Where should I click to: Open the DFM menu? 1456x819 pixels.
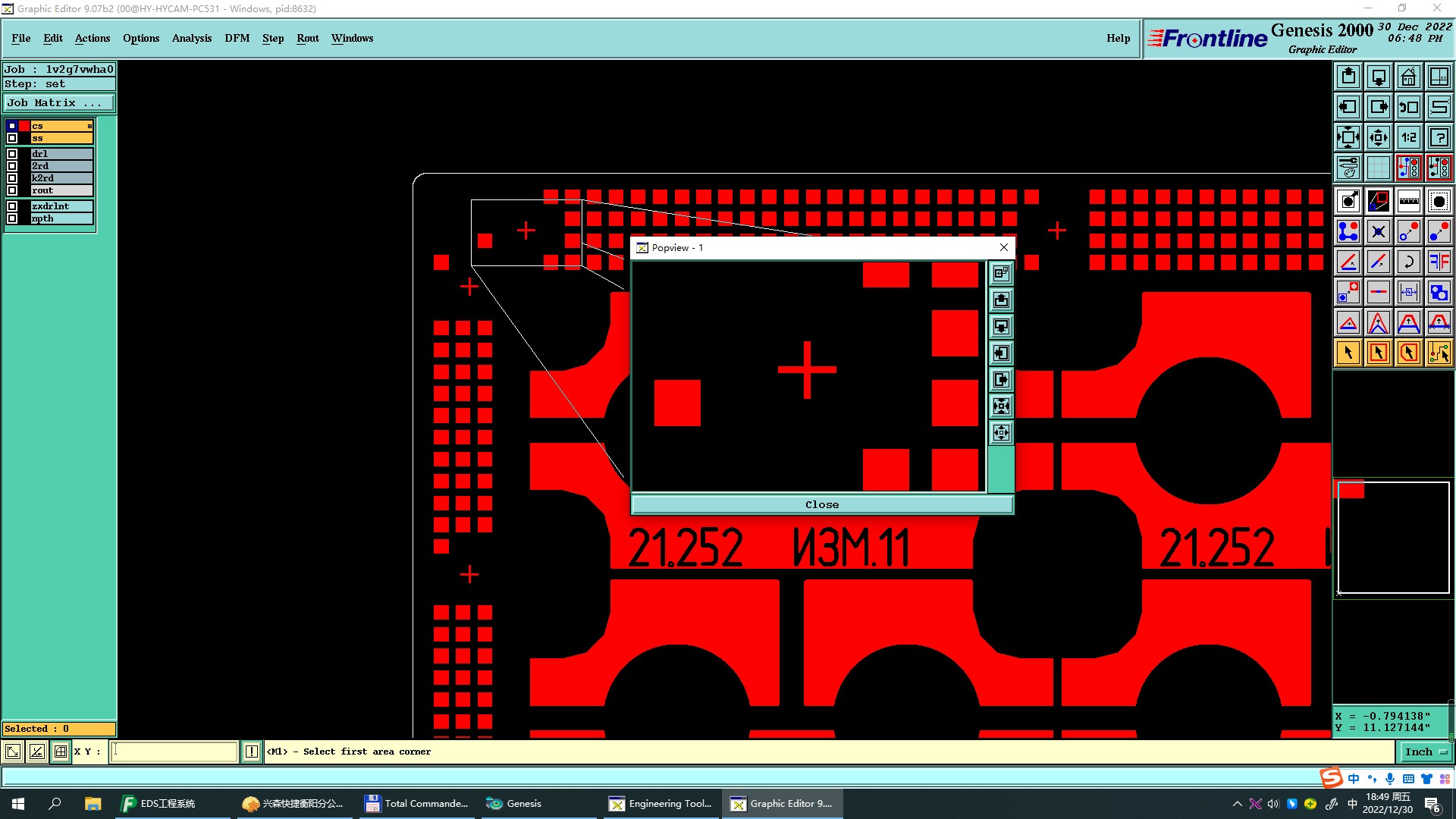pyautogui.click(x=237, y=38)
